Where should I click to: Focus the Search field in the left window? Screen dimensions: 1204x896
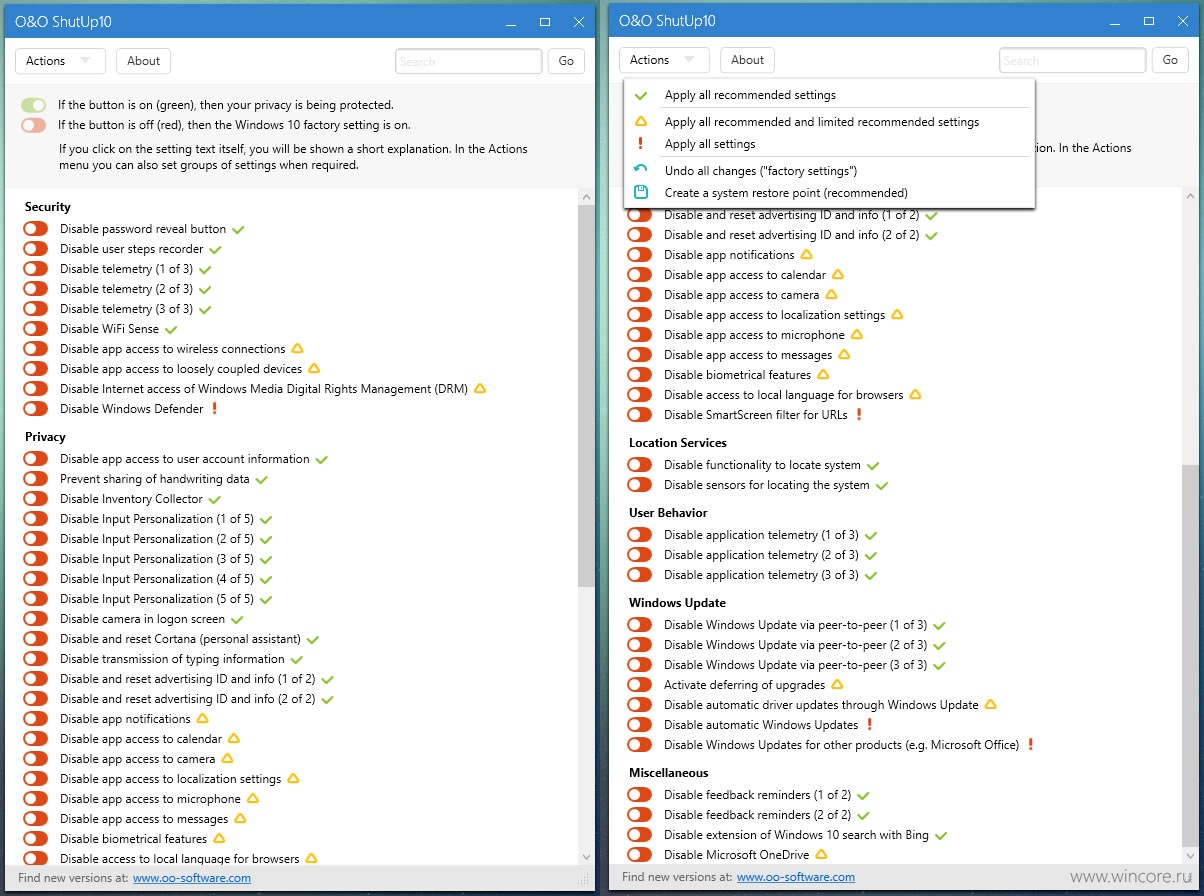click(x=469, y=61)
